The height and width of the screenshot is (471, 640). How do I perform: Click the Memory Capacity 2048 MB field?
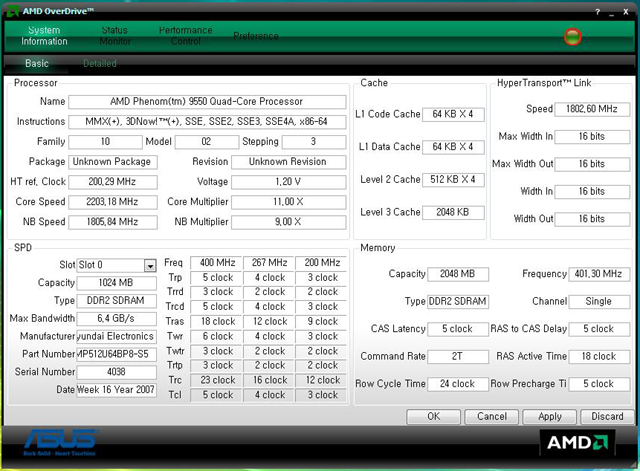[x=458, y=274]
